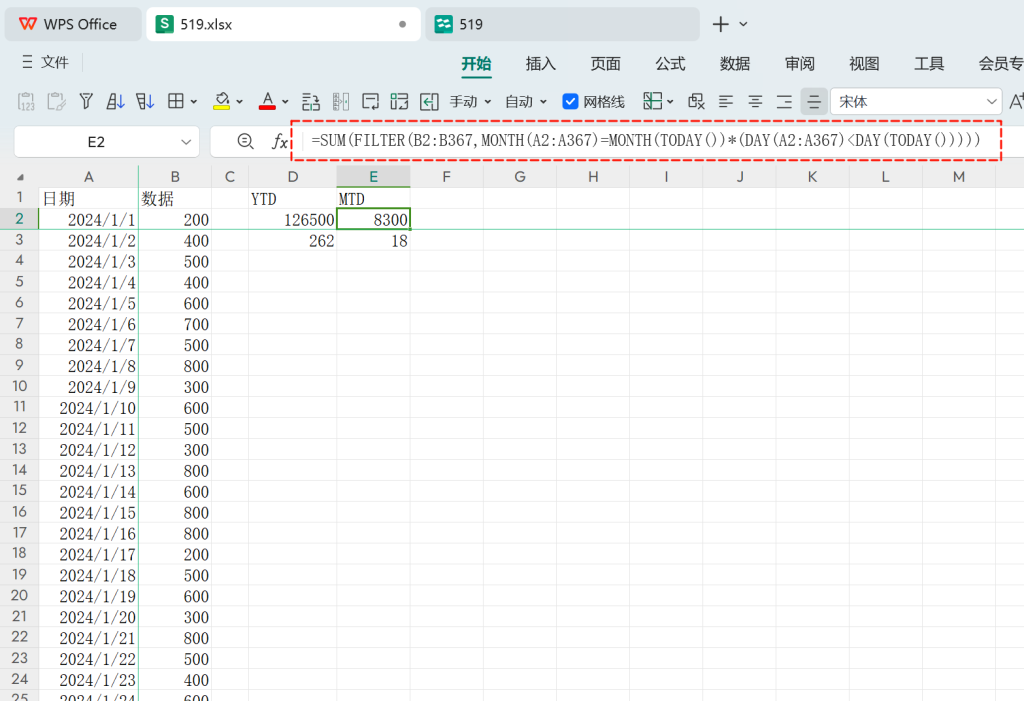
Task: Click the cell borders grid icon
Action: [x=176, y=101]
